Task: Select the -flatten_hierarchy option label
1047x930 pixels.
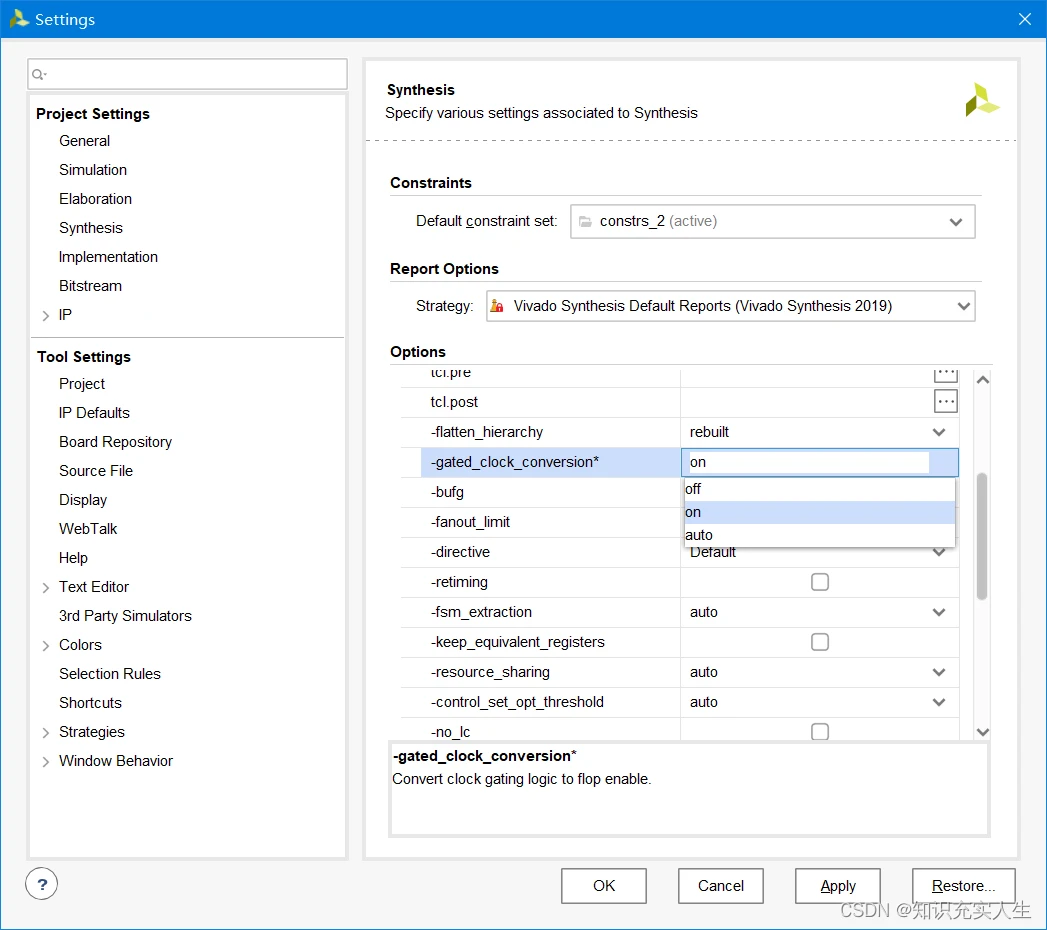Action: [487, 432]
